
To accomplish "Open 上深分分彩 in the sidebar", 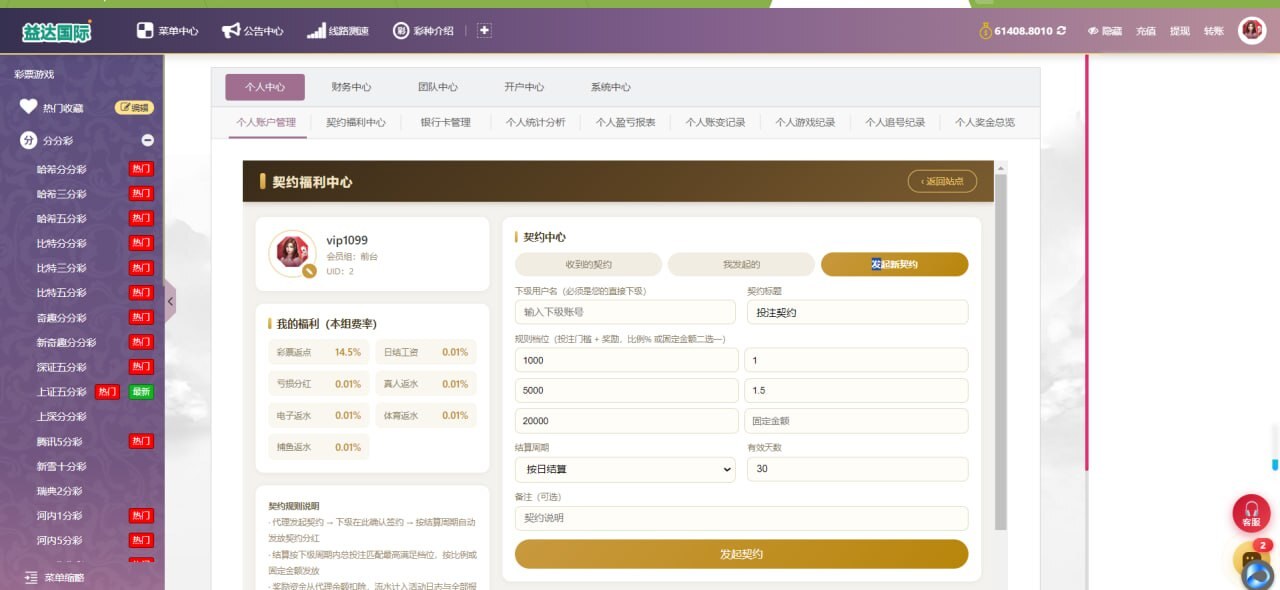I will (x=62, y=417).
